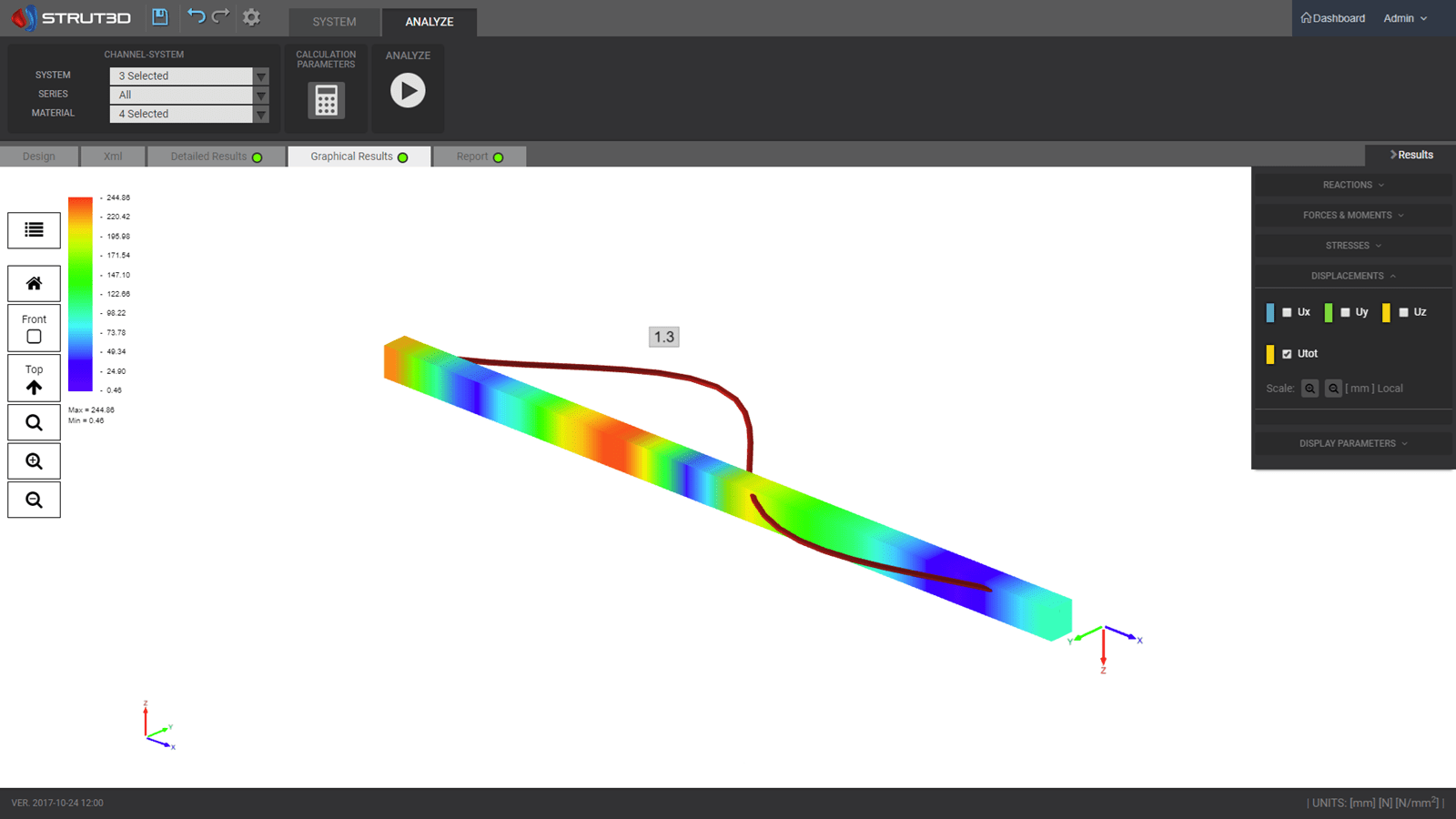Viewport: 1456px width, 819px height.
Task: Click the home view icon
Action: coord(34,283)
